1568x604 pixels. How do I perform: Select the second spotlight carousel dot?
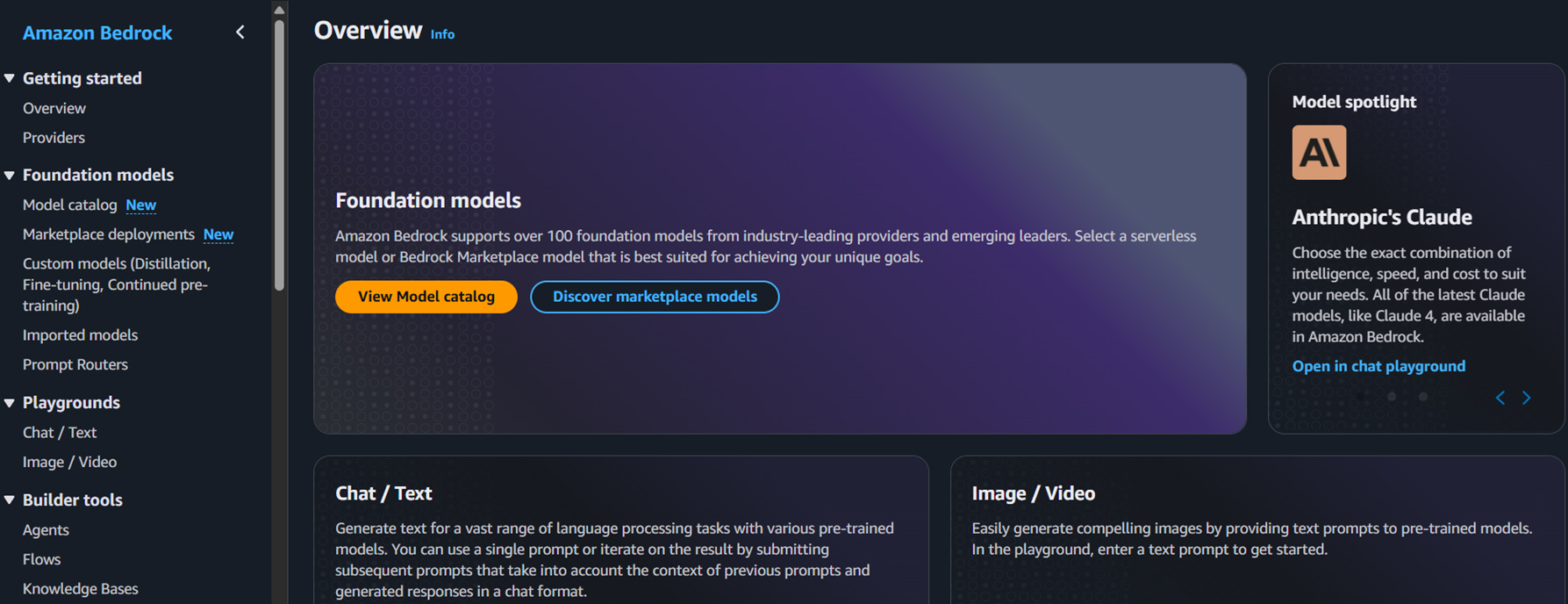tap(1392, 397)
